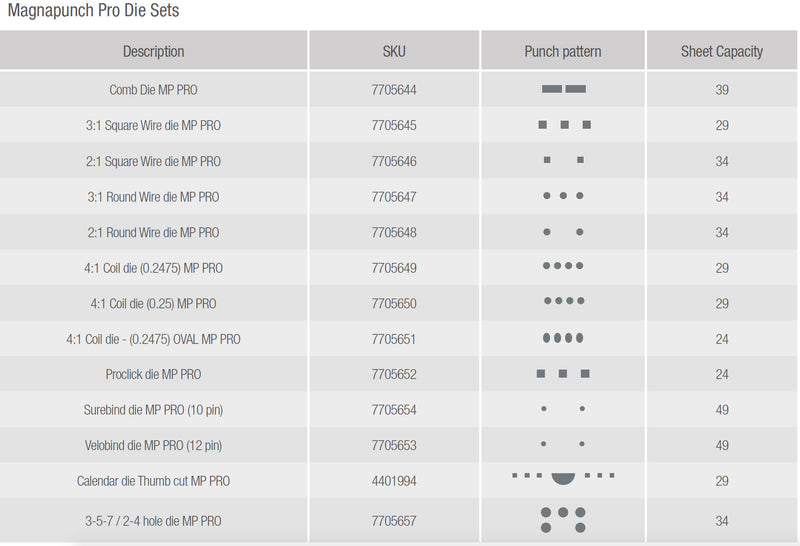Select the 2:1 Round Wire punch pattern icon
The width and height of the screenshot is (800, 546).
(563, 232)
